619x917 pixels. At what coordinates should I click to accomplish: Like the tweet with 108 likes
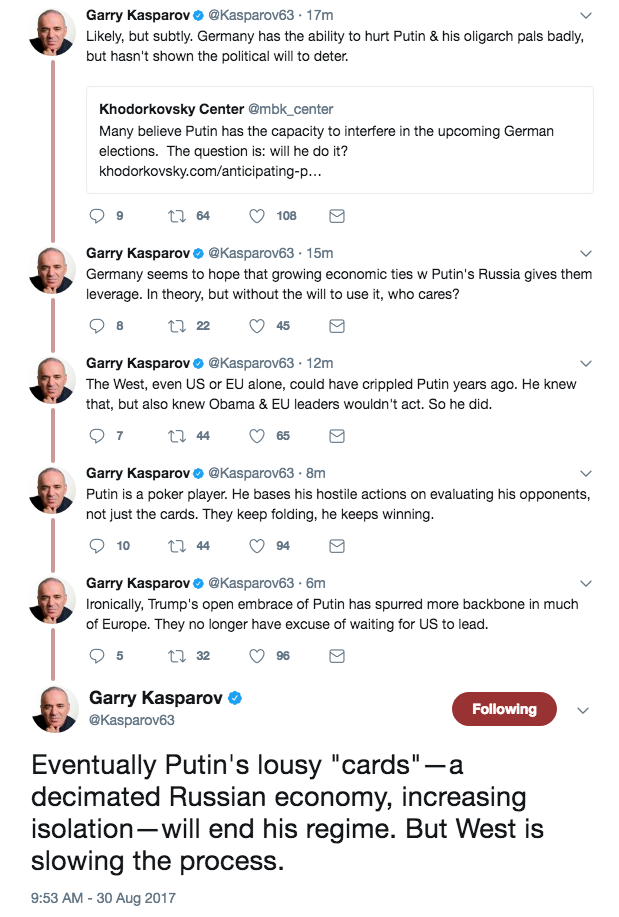(257, 216)
